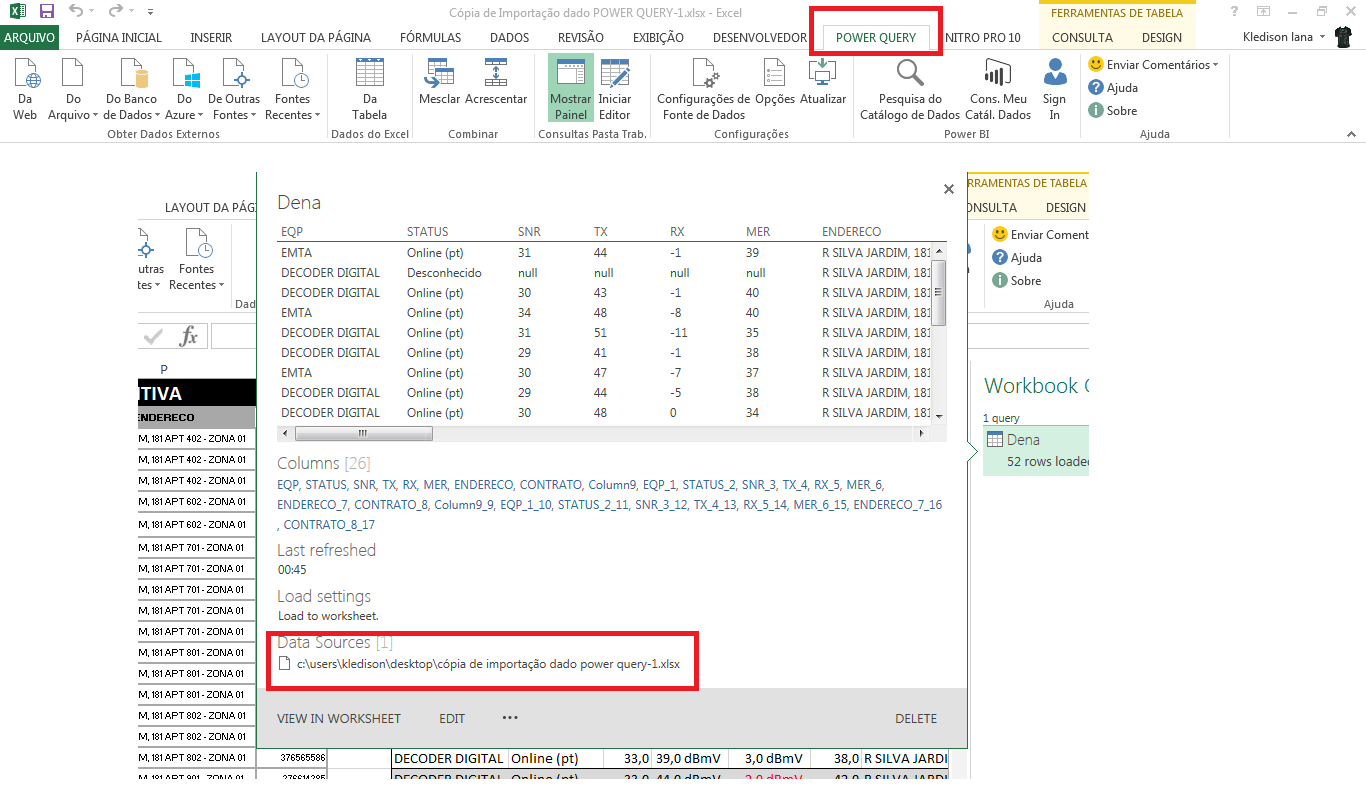Switch to the DADOS tab

point(510,37)
